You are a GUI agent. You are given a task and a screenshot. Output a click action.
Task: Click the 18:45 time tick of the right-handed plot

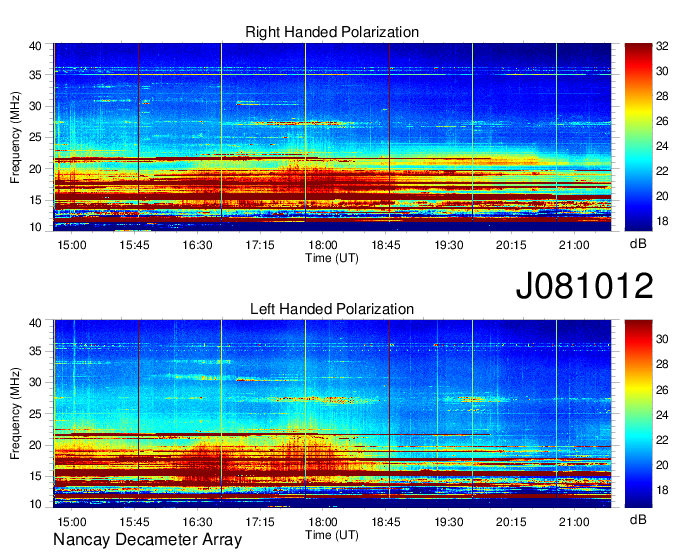point(386,245)
